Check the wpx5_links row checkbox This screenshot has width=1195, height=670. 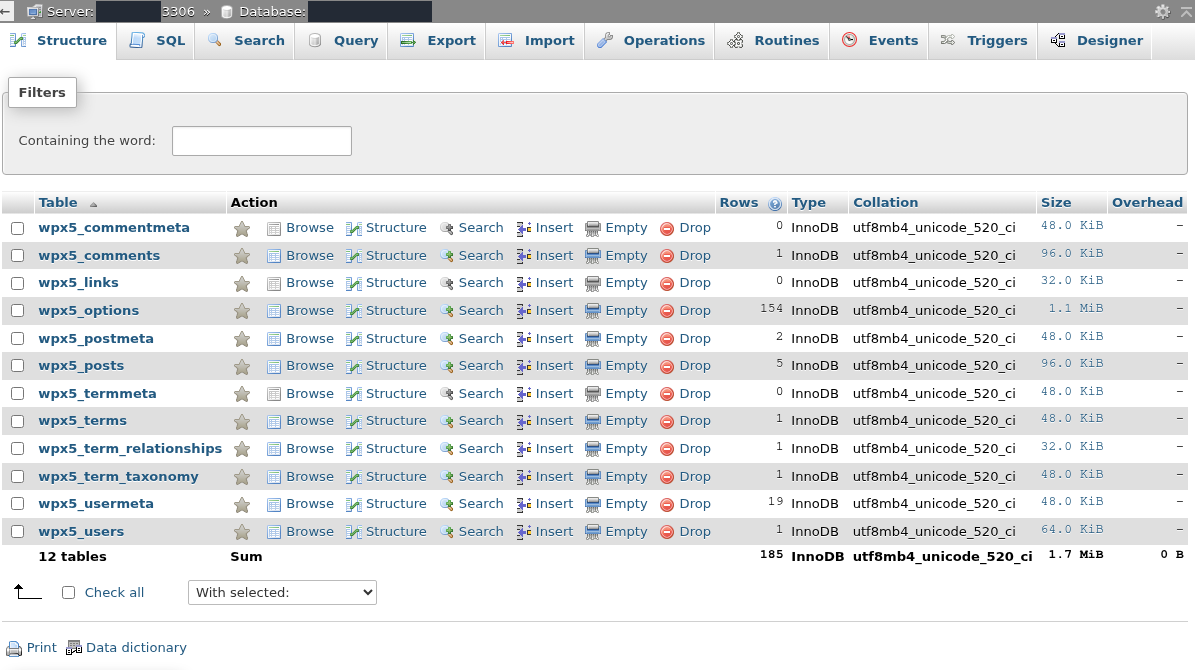coord(18,284)
